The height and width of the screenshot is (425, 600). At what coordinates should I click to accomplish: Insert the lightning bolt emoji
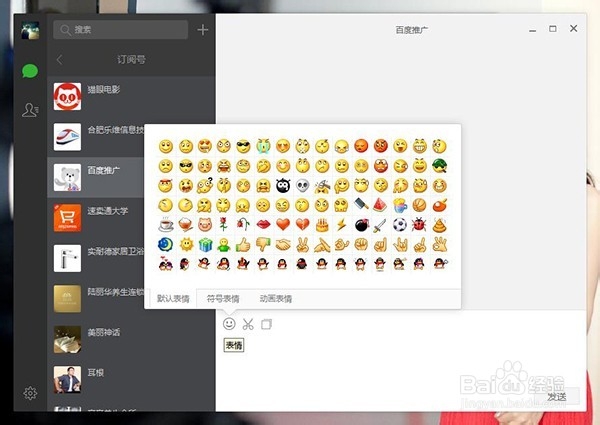coord(341,225)
